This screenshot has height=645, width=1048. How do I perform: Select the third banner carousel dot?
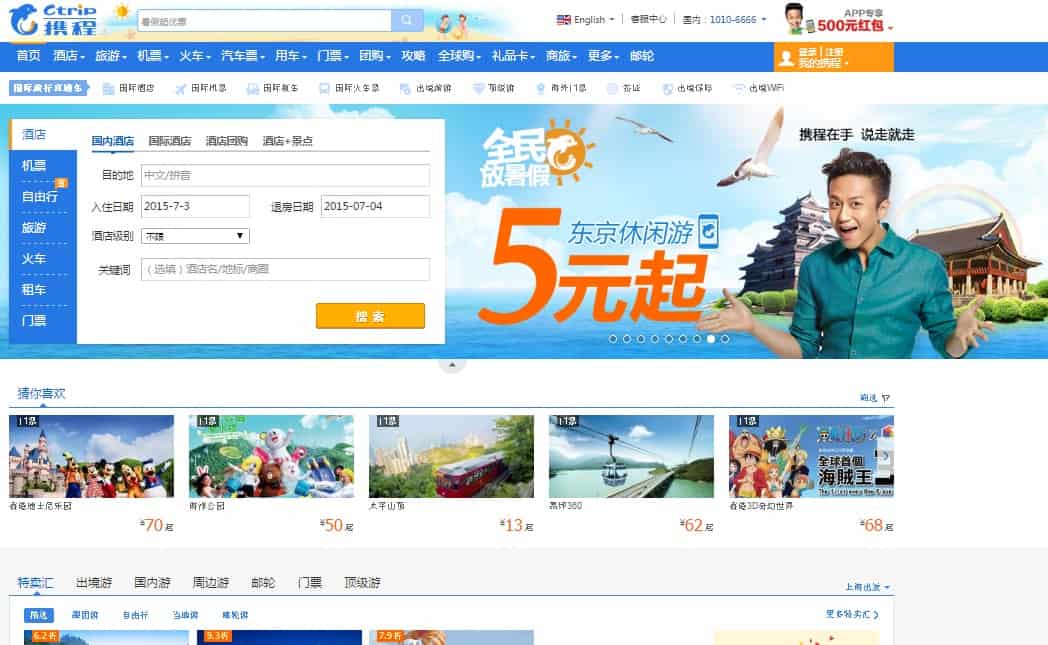click(641, 339)
